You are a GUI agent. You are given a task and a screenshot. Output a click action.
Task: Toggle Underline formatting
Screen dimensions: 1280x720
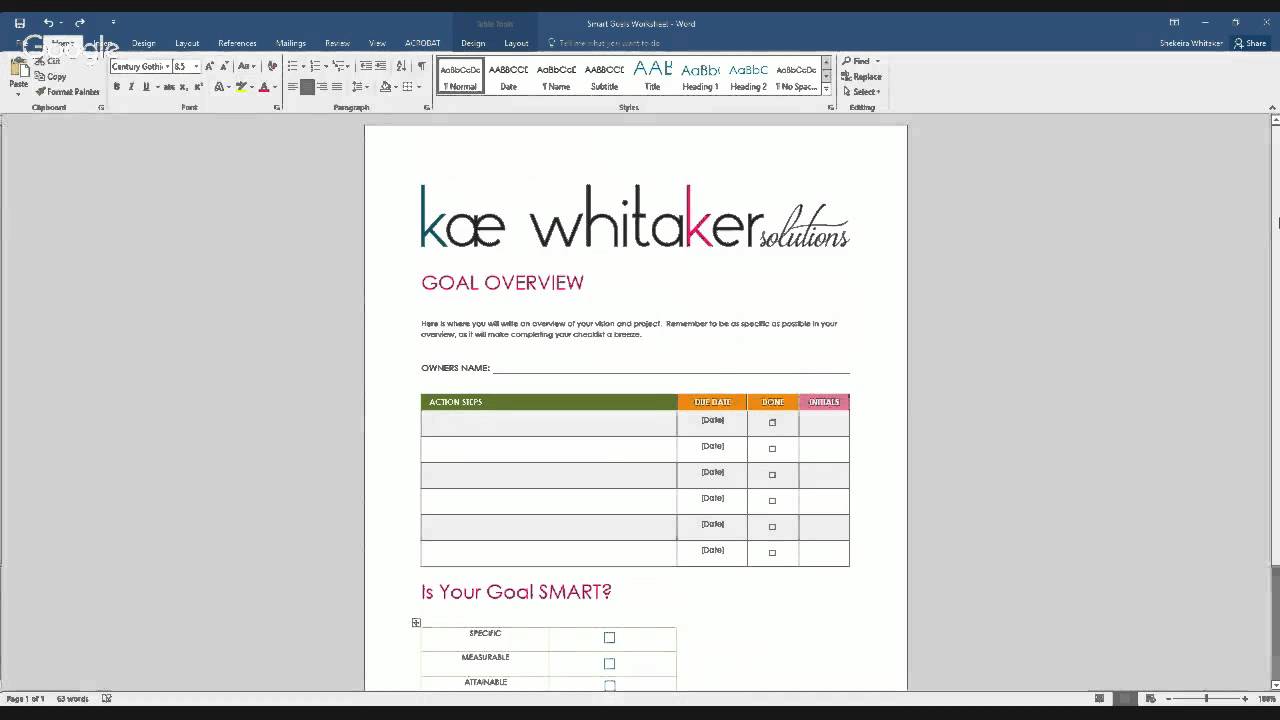click(146, 87)
